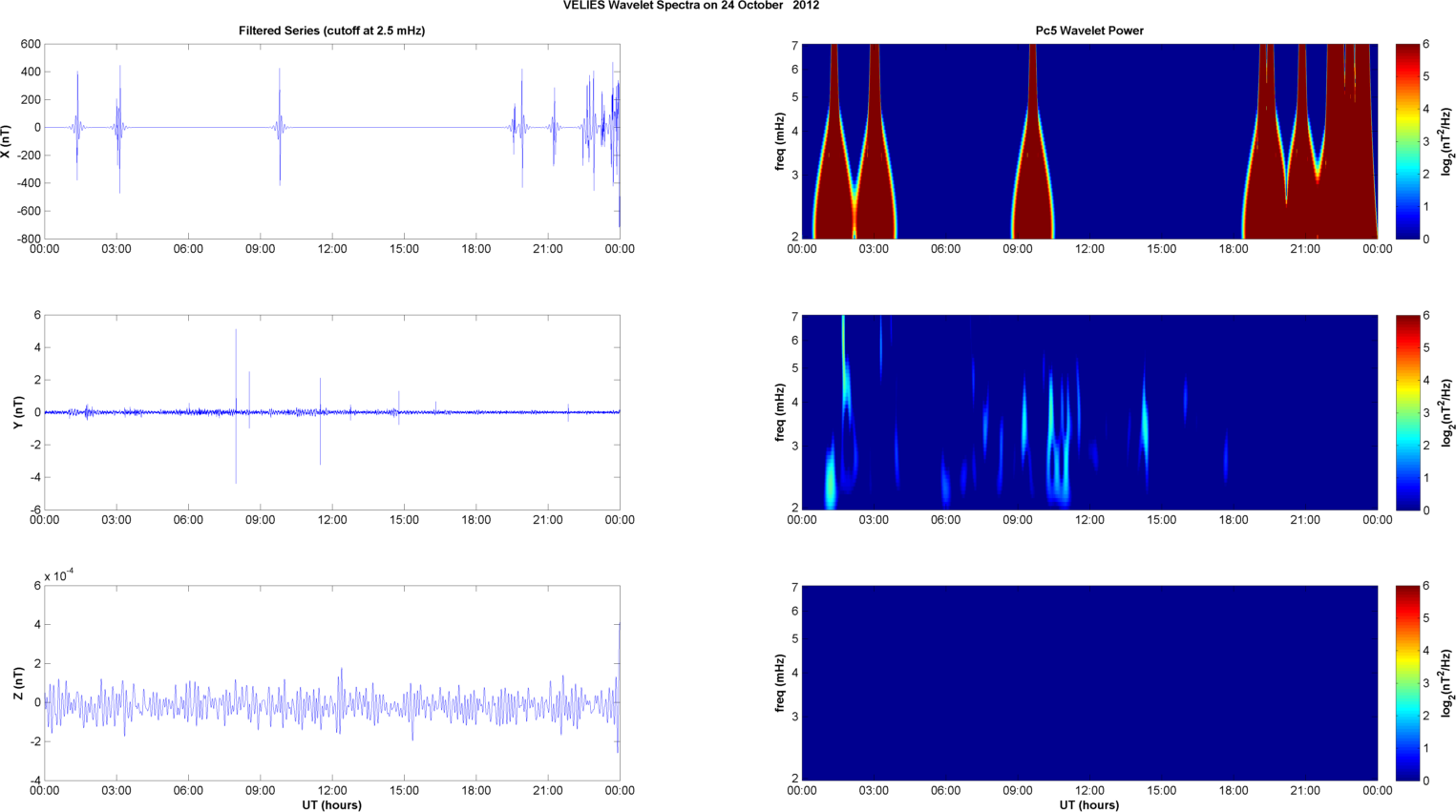The image size is (1456, 812).
Task: Click the X component filtered time series plot
Action: (331, 141)
